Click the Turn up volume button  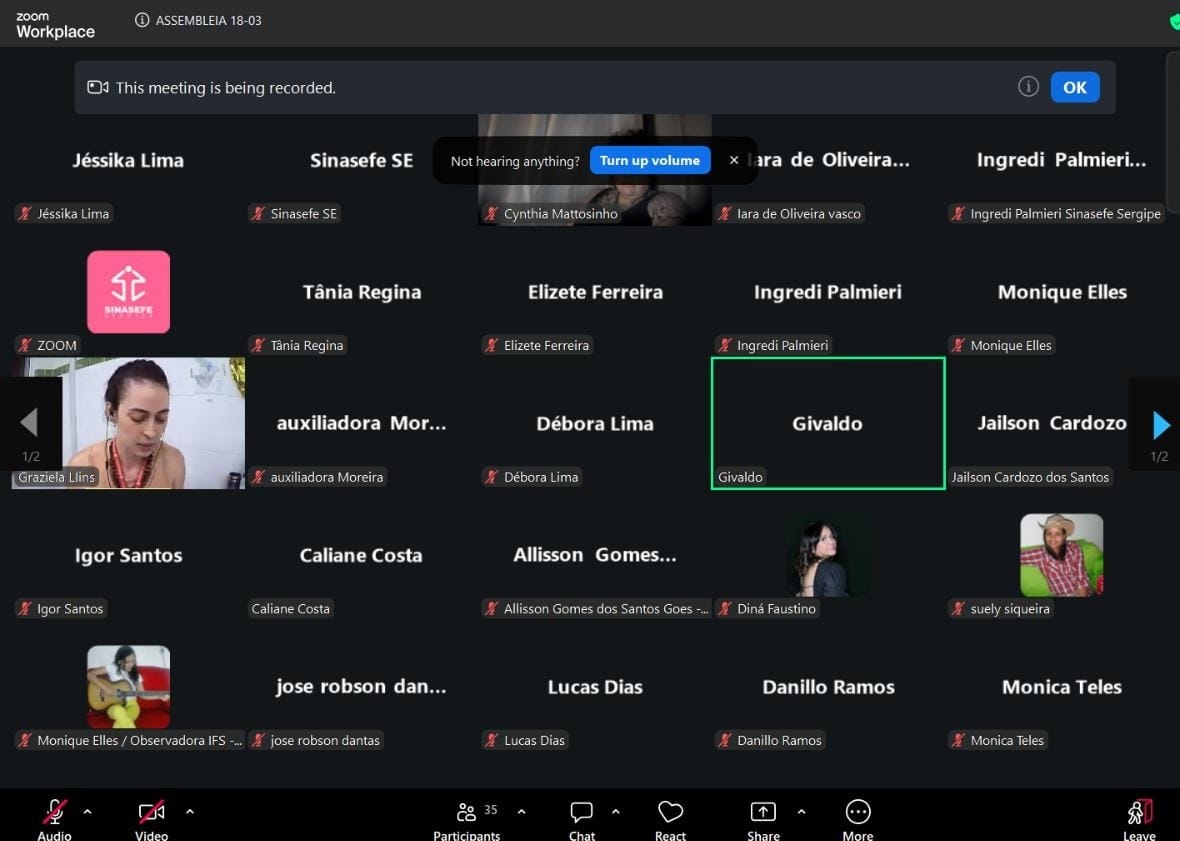[650, 160]
